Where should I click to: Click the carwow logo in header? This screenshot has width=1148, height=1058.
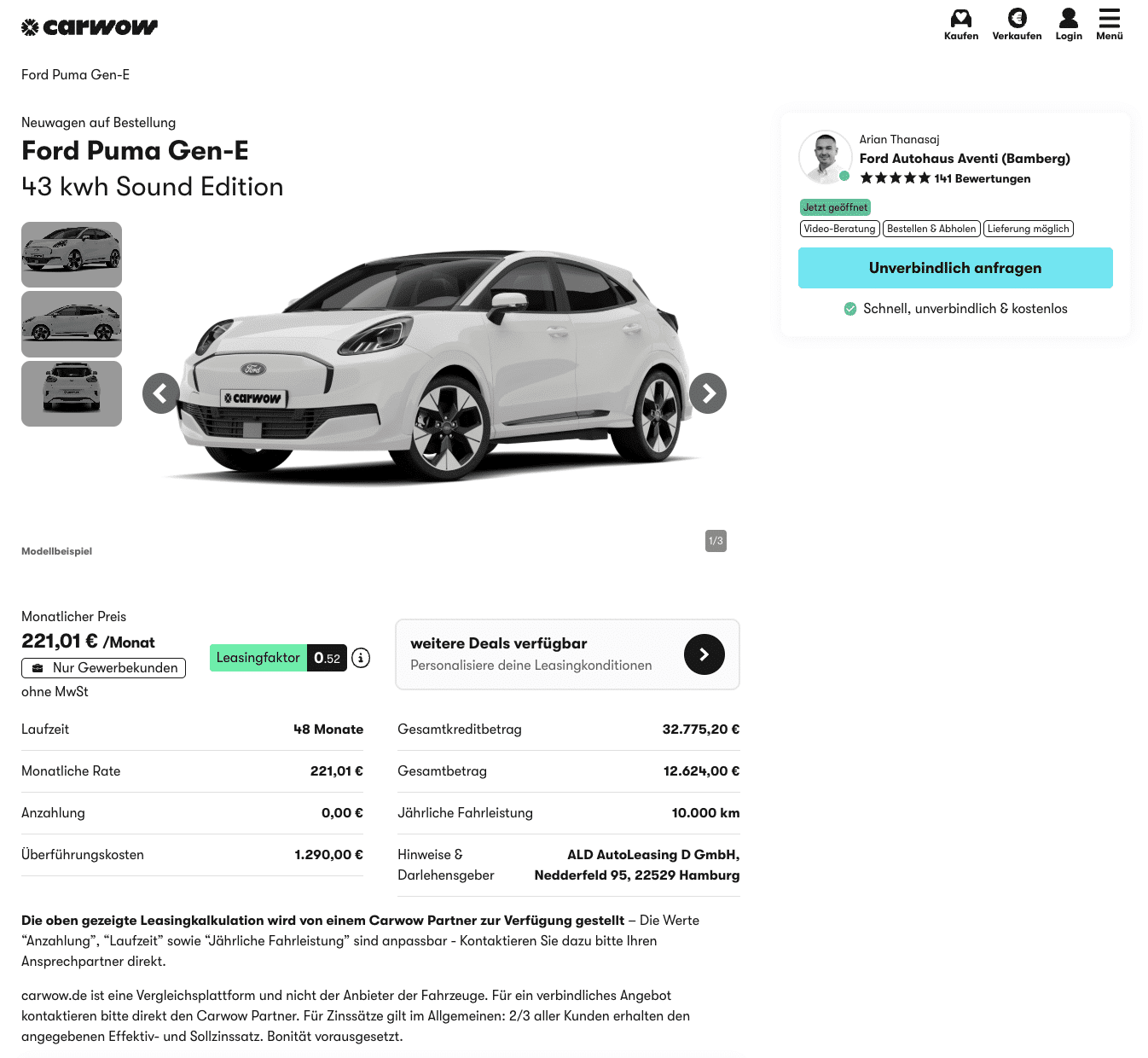[90, 27]
